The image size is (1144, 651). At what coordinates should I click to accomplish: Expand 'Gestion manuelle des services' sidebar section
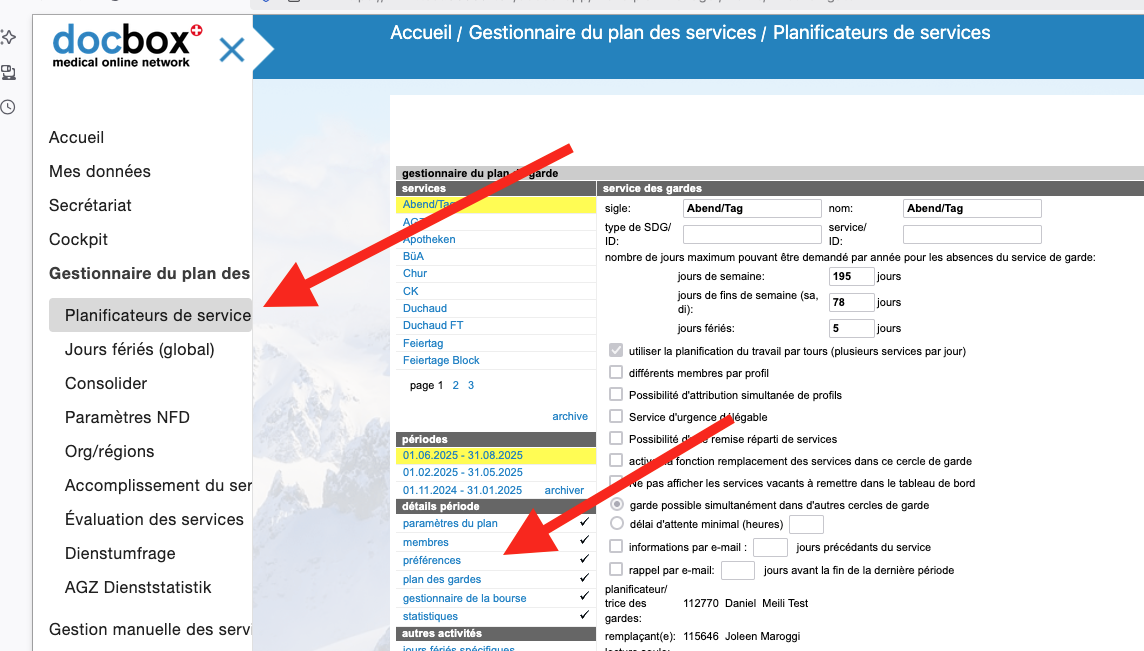tap(149, 629)
